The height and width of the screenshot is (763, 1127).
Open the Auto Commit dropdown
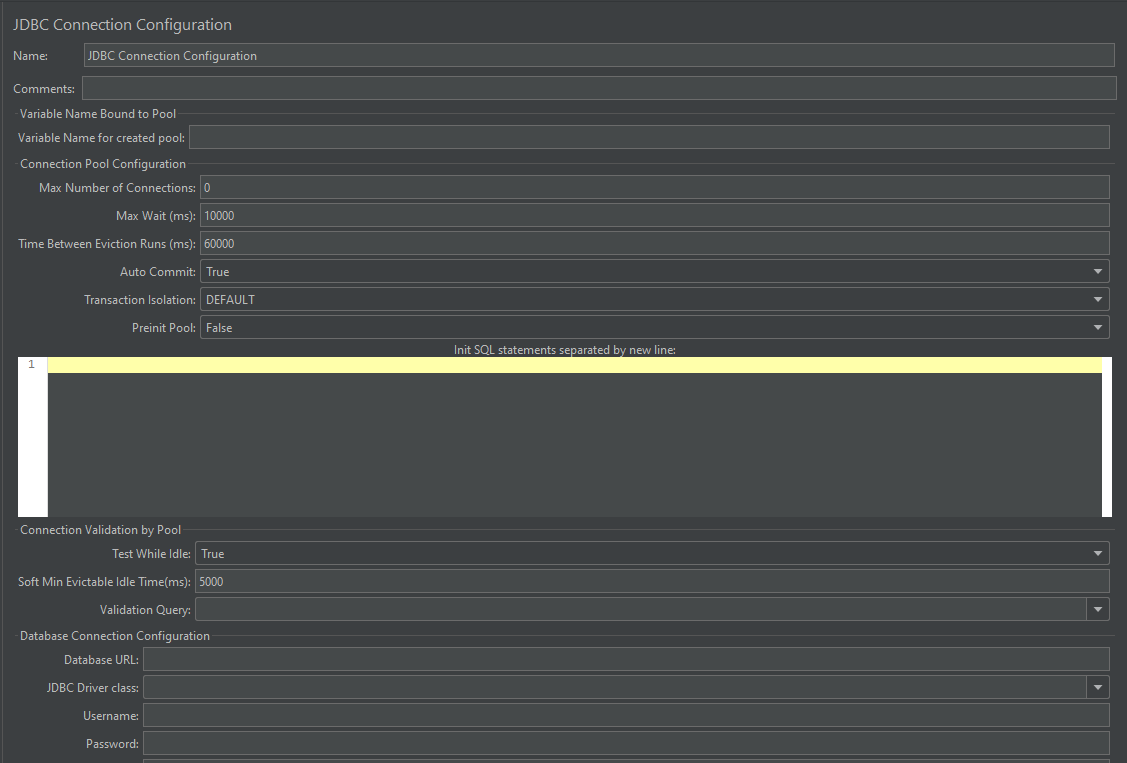pyautogui.click(x=654, y=272)
